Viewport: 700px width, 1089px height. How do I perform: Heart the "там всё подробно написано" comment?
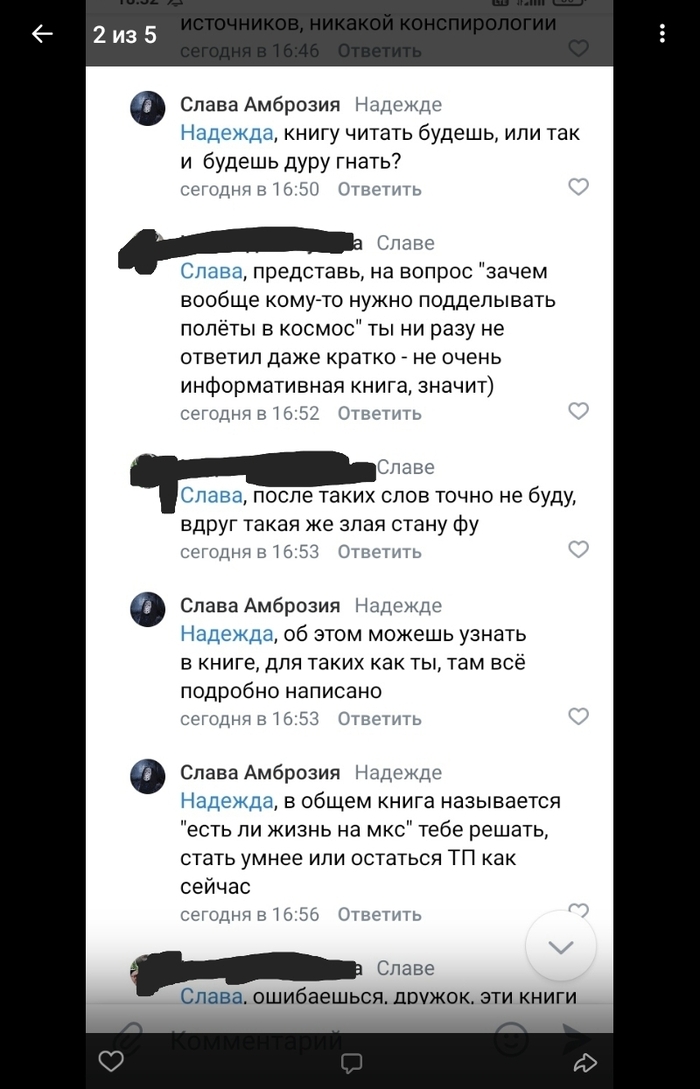(578, 717)
